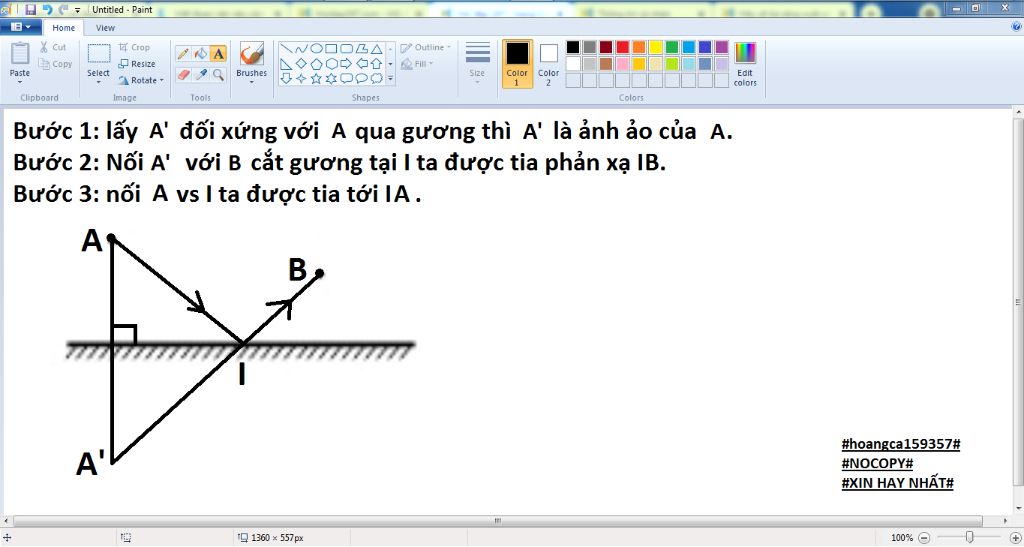Pick the brown color swatch
This screenshot has width=1024, height=547.
(x=606, y=64)
